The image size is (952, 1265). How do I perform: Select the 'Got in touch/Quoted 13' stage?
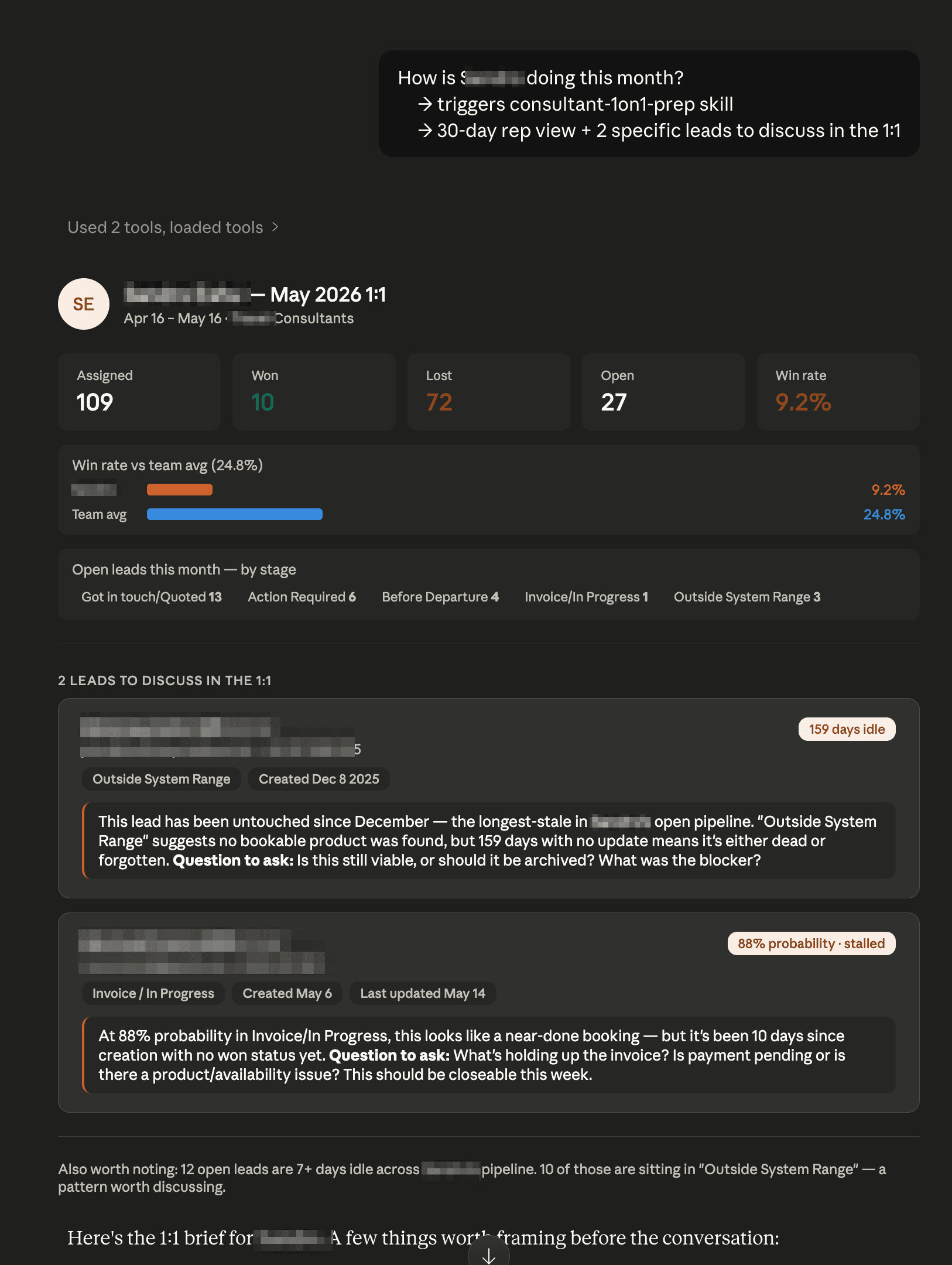coord(152,597)
